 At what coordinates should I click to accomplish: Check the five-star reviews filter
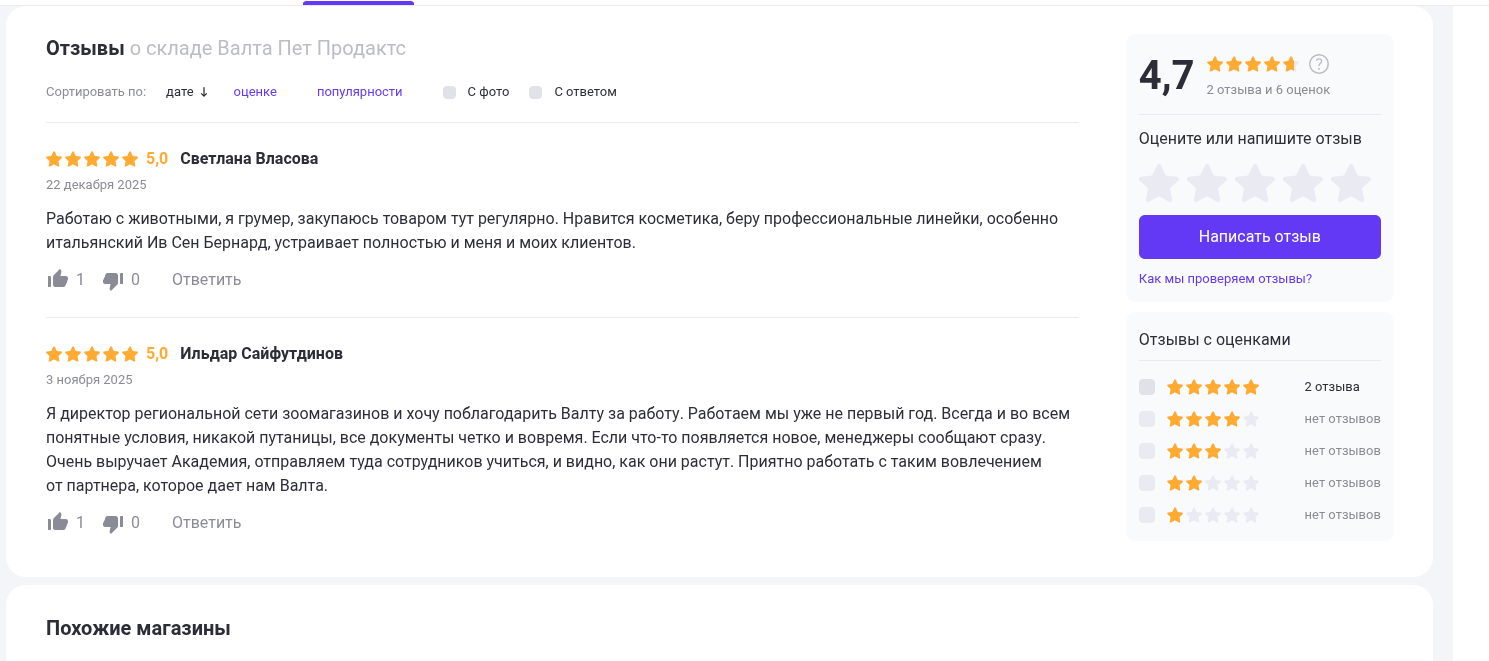tap(1147, 387)
